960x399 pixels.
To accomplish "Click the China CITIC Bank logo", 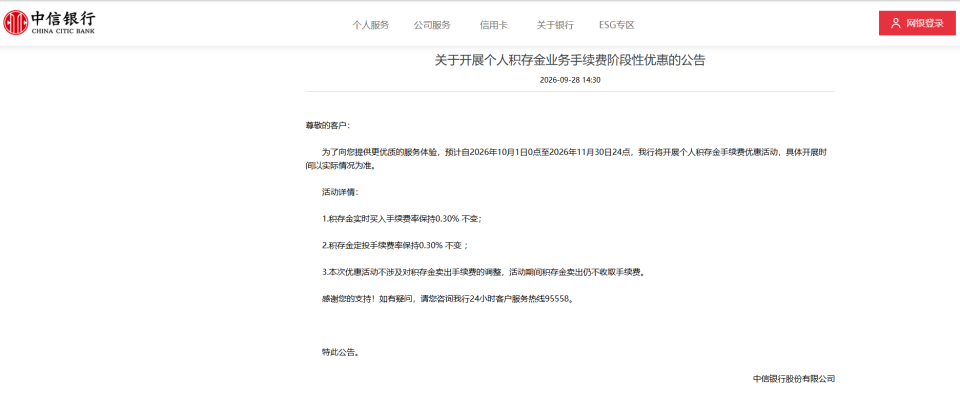I will 49,23.
